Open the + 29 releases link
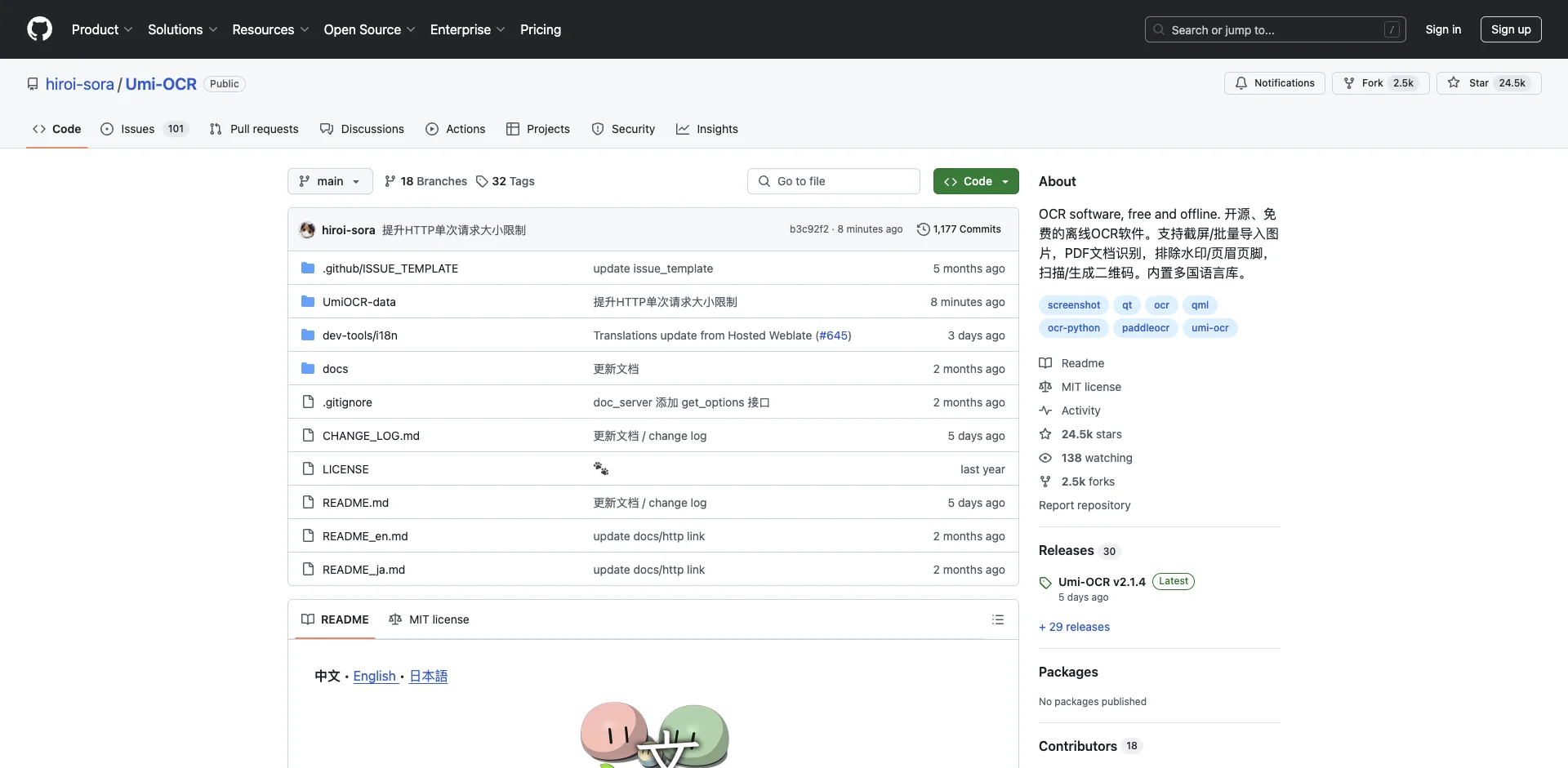Viewport: 1568px width, 768px height. point(1074,627)
